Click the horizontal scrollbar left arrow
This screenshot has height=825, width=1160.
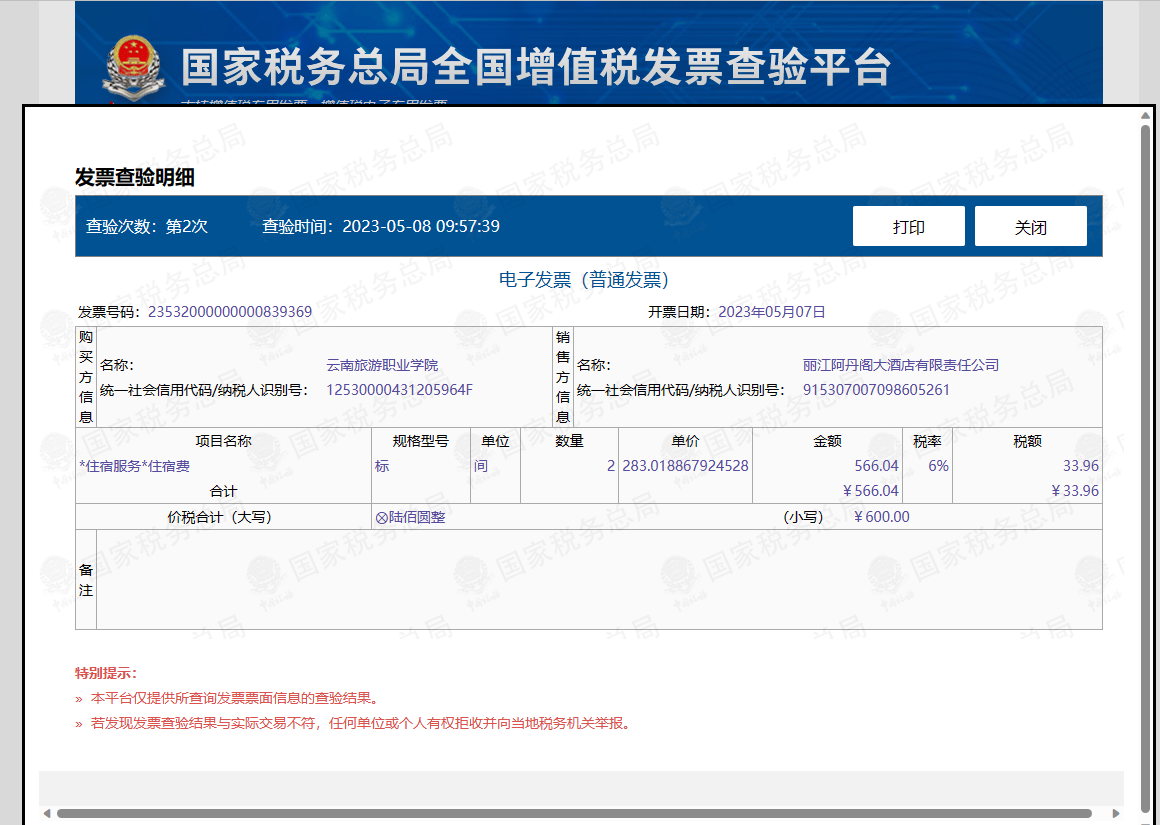[x=46, y=813]
